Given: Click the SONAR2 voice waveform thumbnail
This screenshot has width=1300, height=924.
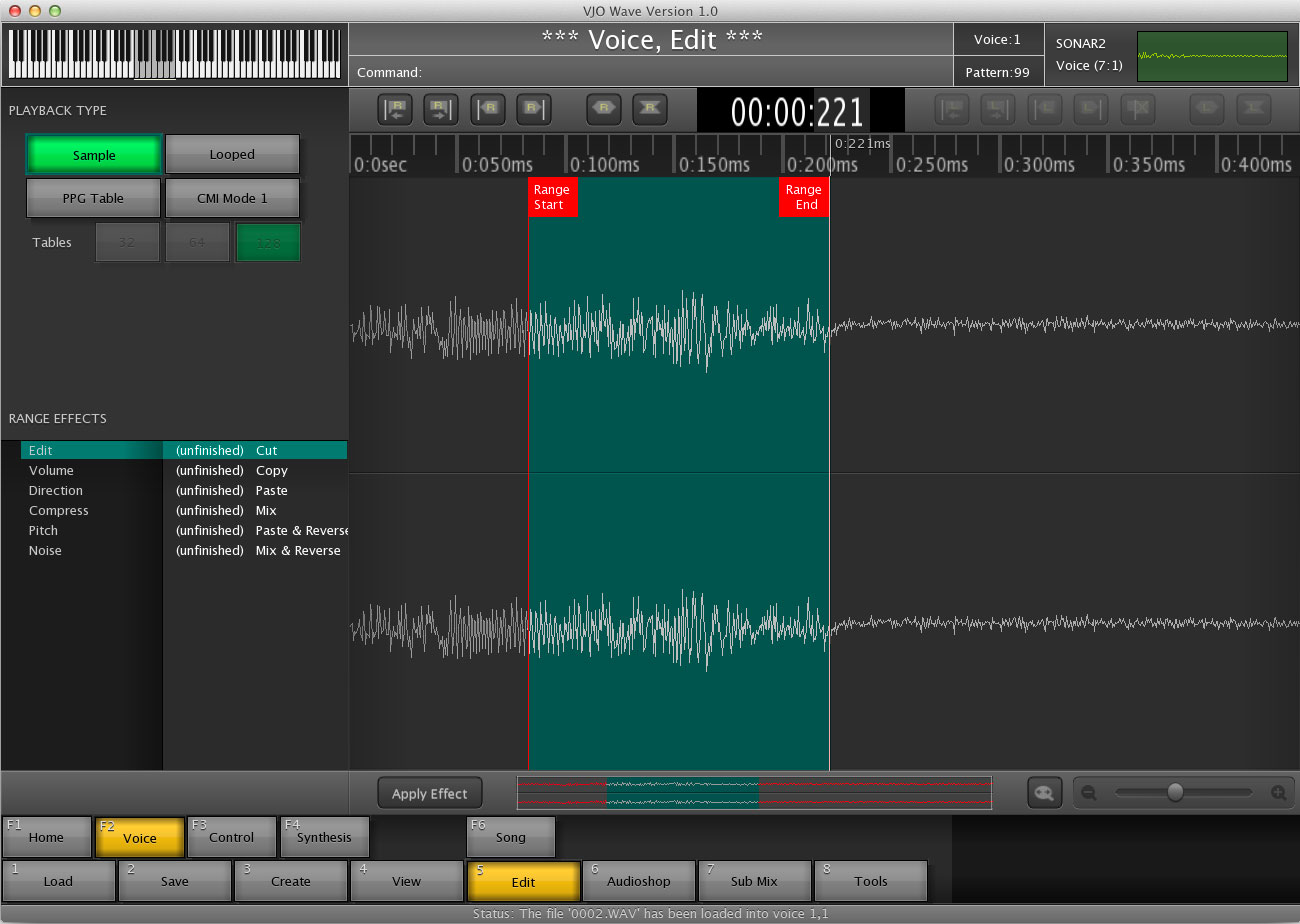Looking at the screenshot, I should [1212, 56].
